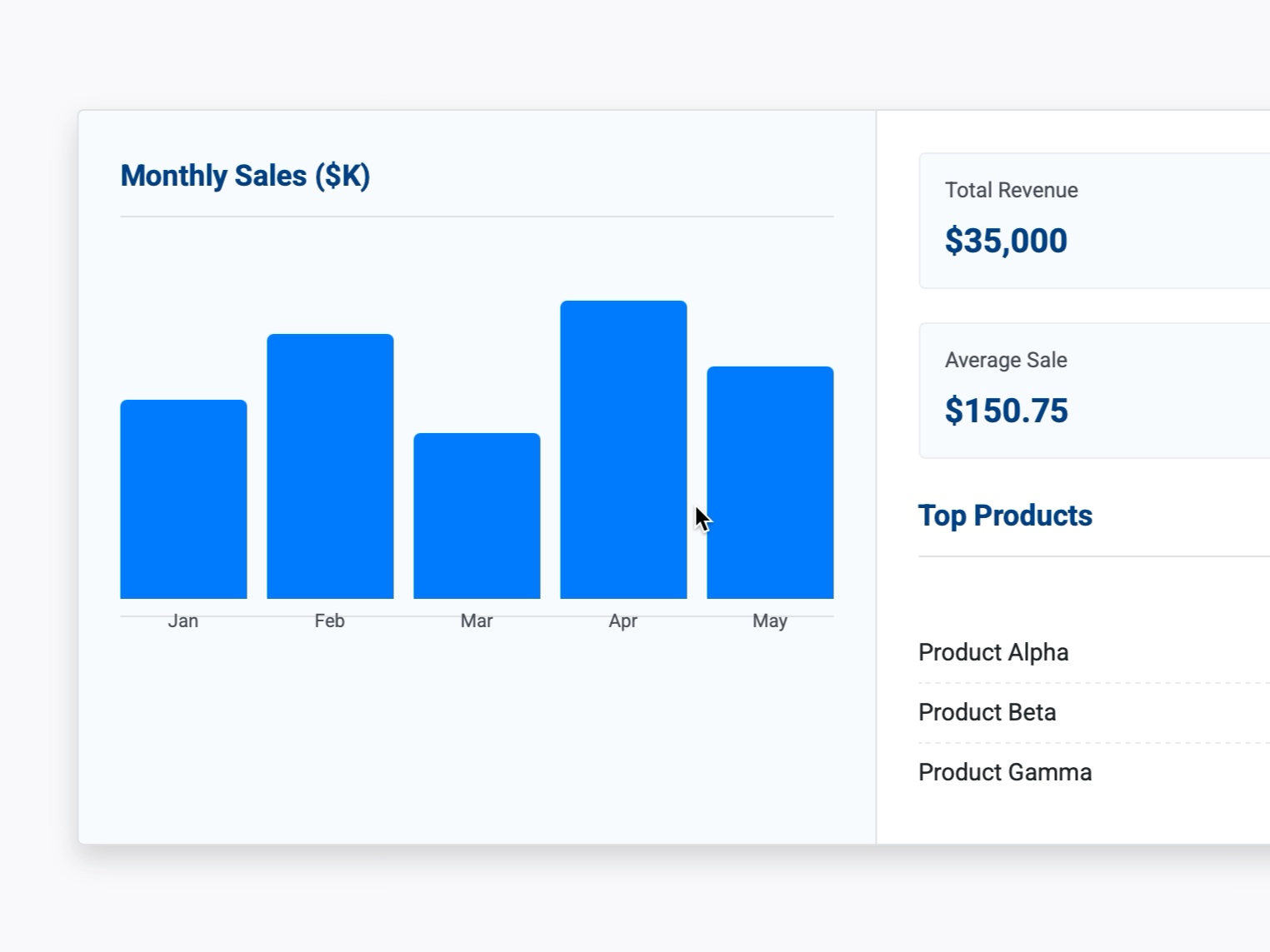Click the $35,000 revenue figure
Image resolution: width=1270 pixels, height=952 pixels.
(1005, 241)
